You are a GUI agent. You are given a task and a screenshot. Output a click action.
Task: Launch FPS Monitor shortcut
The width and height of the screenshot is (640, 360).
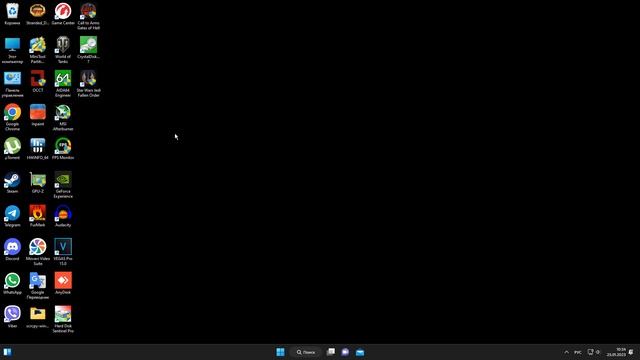coord(63,149)
